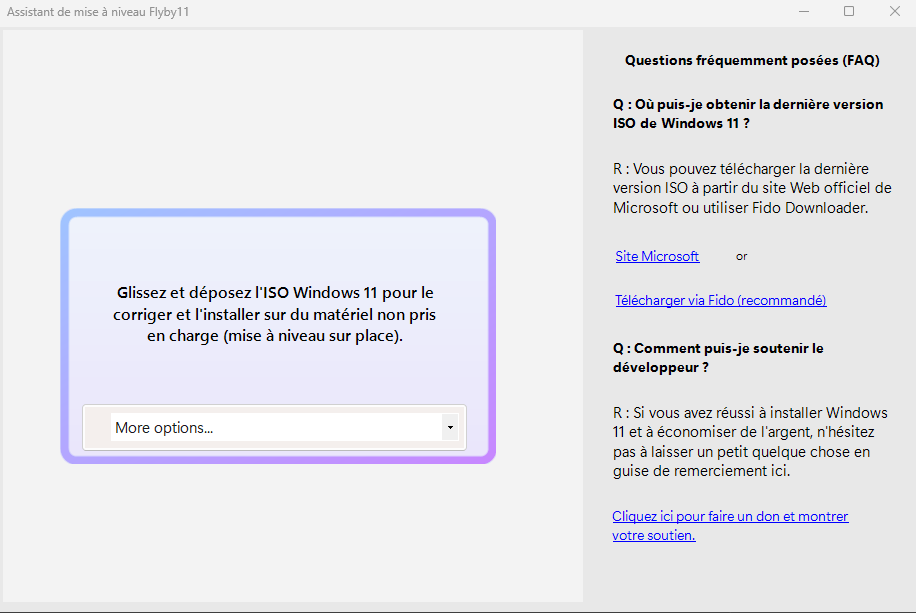
Task: Click the 'Questions fréquemment posées (FAQ)' heading
Action: (x=752, y=60)
